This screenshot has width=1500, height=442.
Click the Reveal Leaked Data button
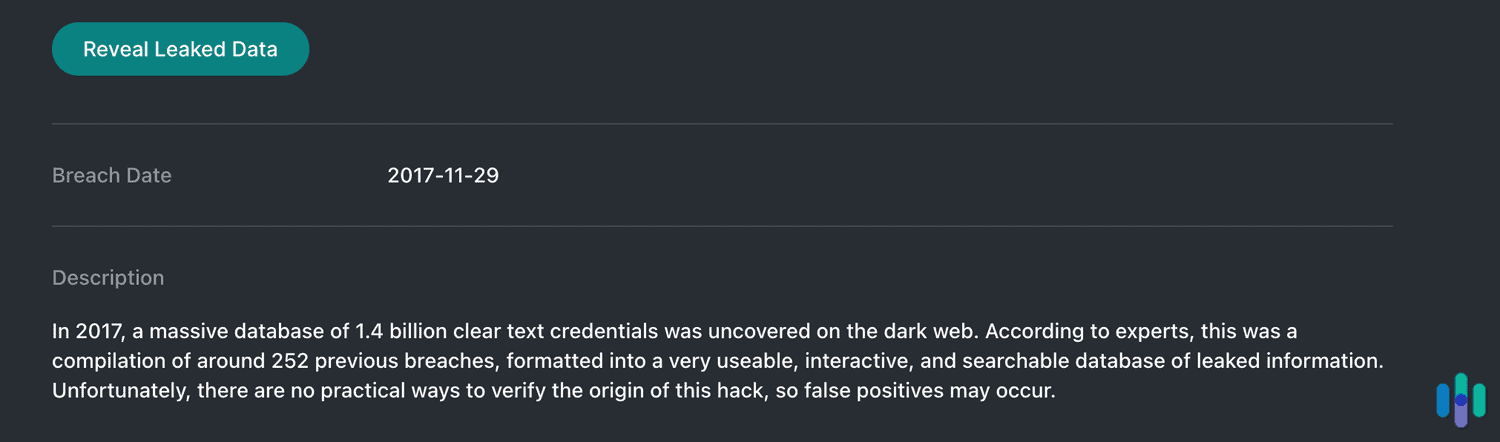180,49
